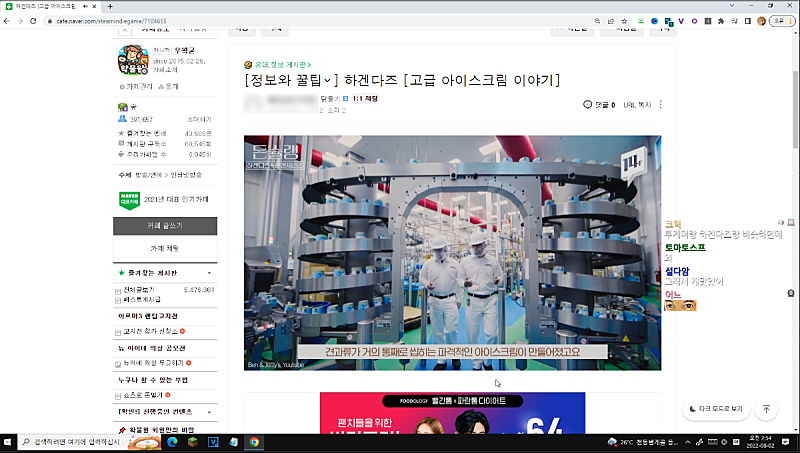Bookmark this page with the star icon
The width and height of the screenshot is (800, 453).
[624, 21]
